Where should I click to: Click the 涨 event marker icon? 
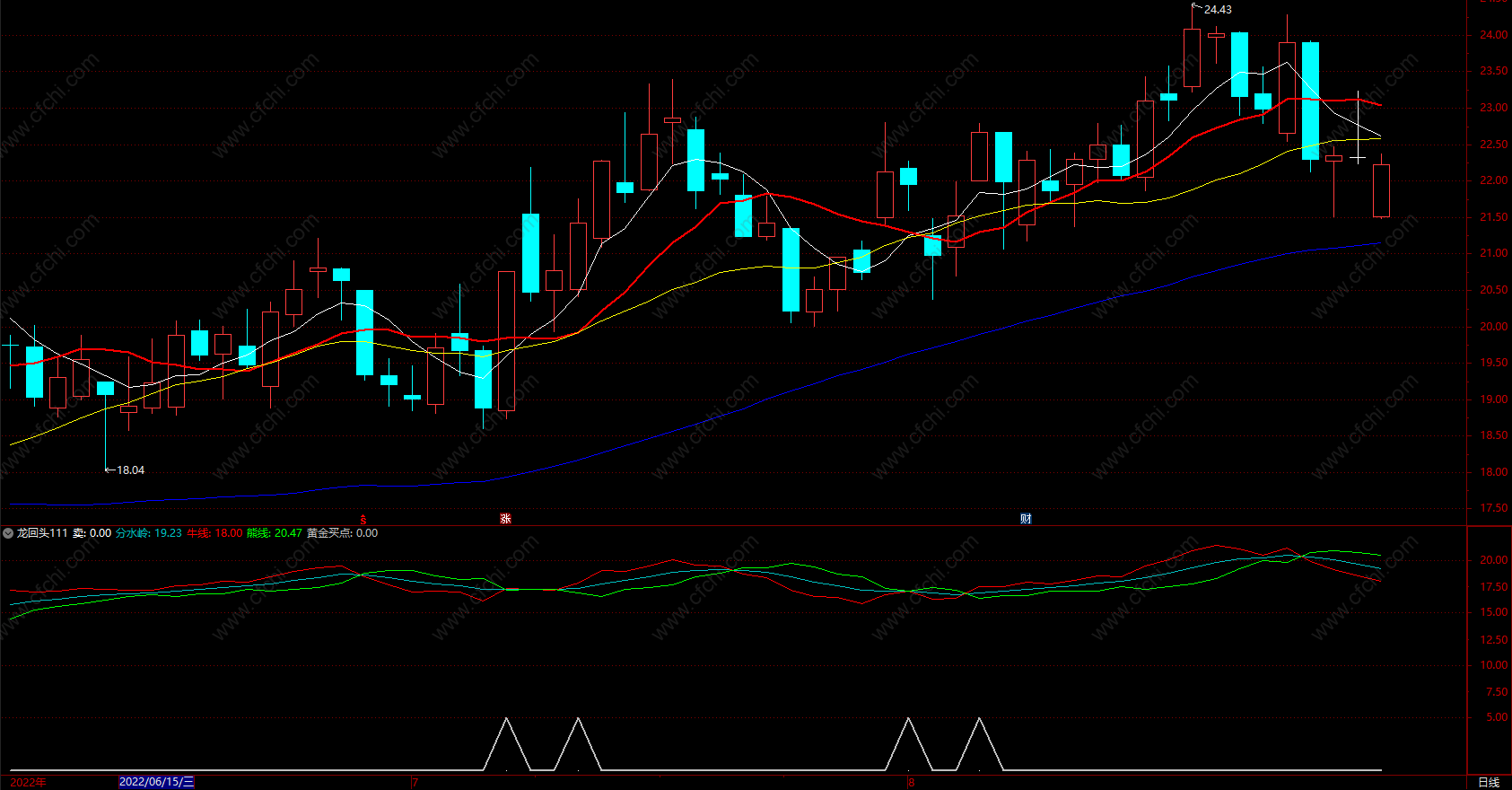pos(506,519)
